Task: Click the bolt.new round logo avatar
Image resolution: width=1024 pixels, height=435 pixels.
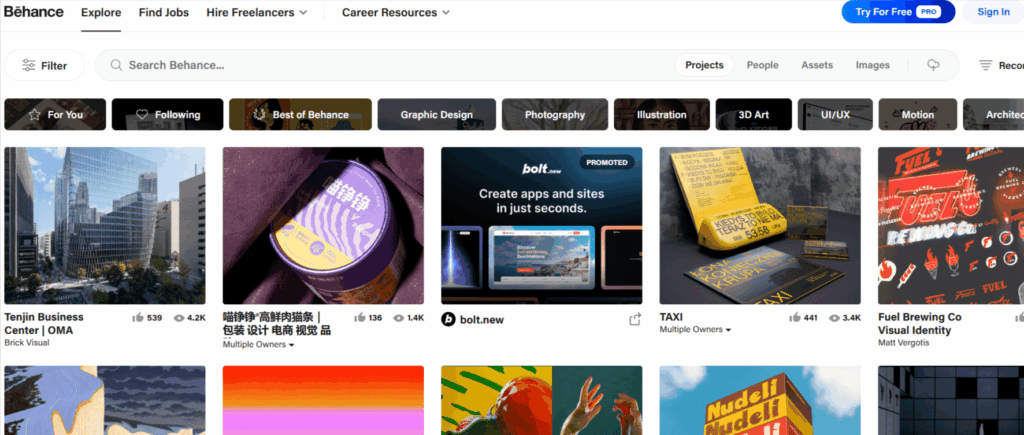Action: 448,319
